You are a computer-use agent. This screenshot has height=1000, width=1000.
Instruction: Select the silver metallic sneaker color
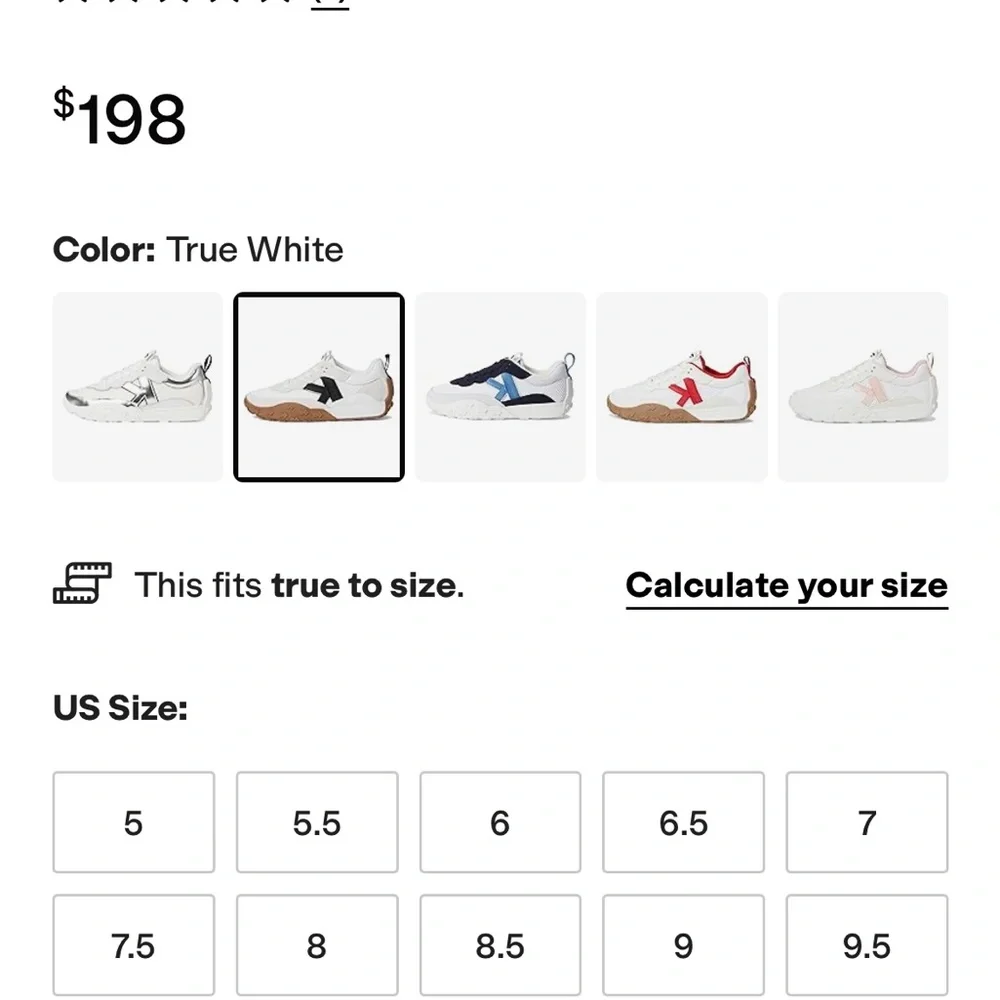[138, 387]
